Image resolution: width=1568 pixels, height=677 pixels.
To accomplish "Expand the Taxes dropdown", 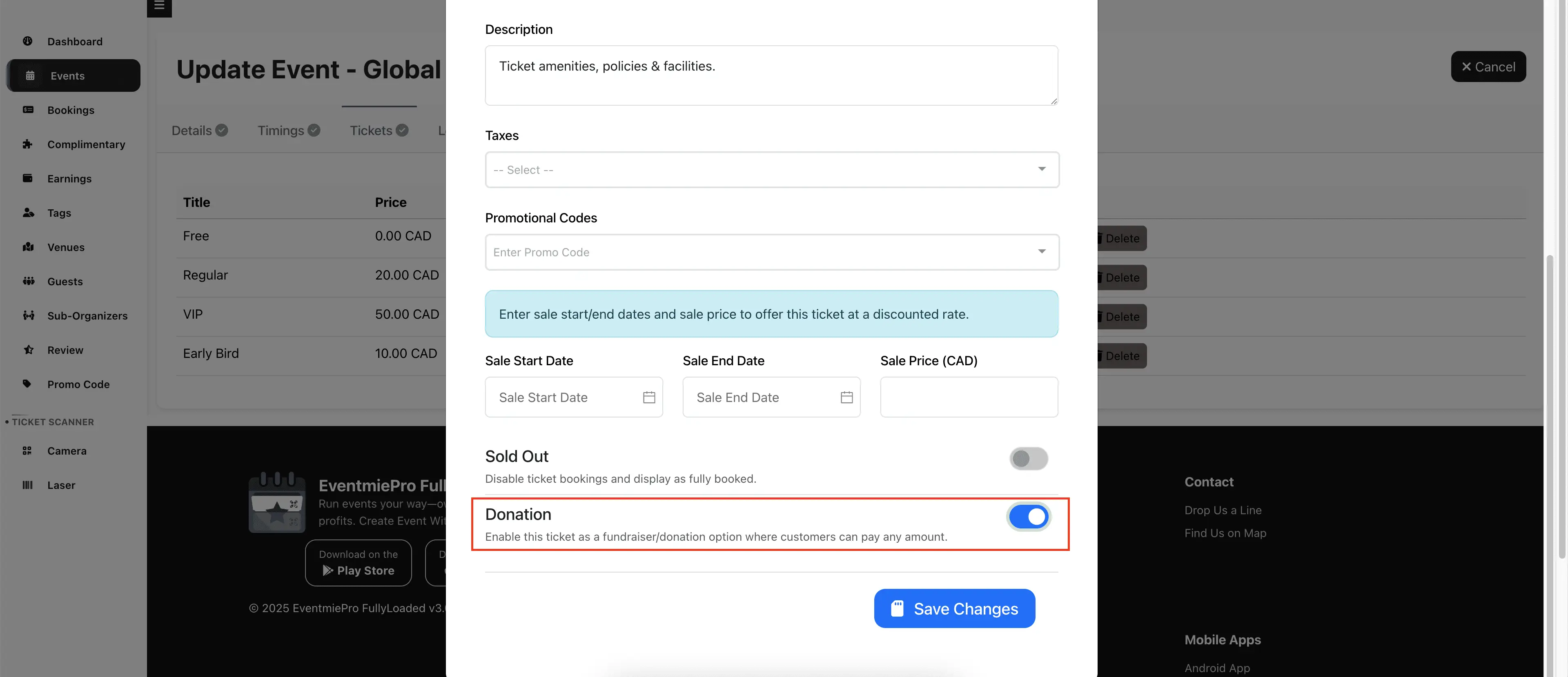I will point(771,170).
